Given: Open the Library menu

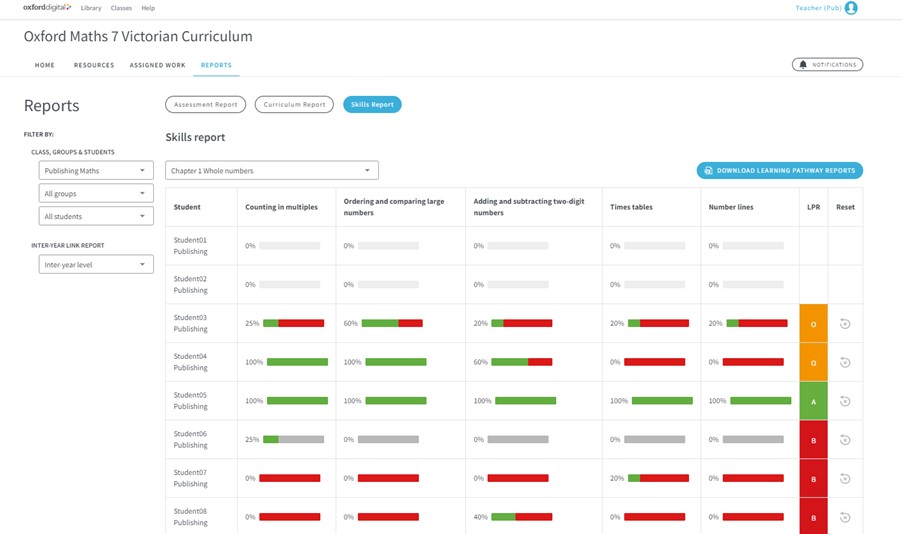Looking at the screenshot, I should [x=91, y=8].
